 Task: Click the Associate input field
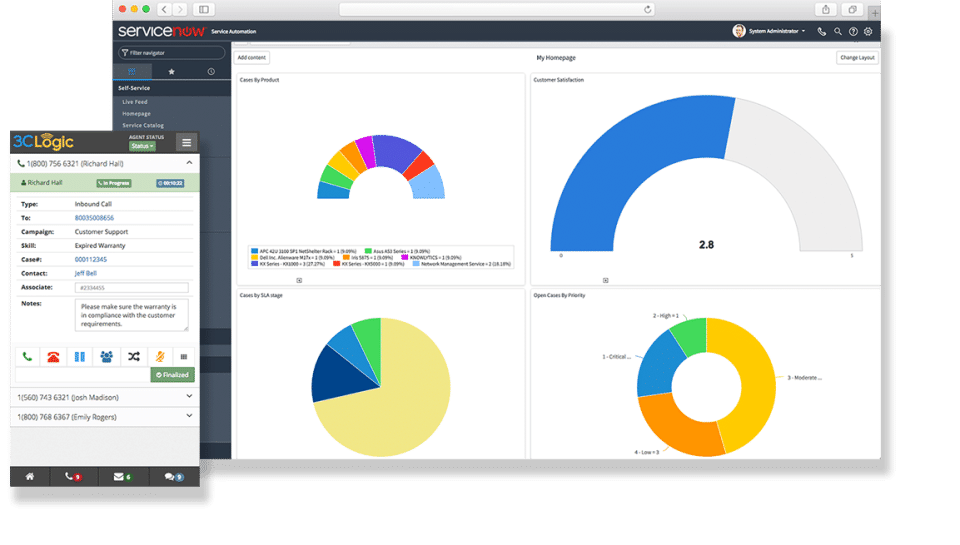(x=132, y=287)
